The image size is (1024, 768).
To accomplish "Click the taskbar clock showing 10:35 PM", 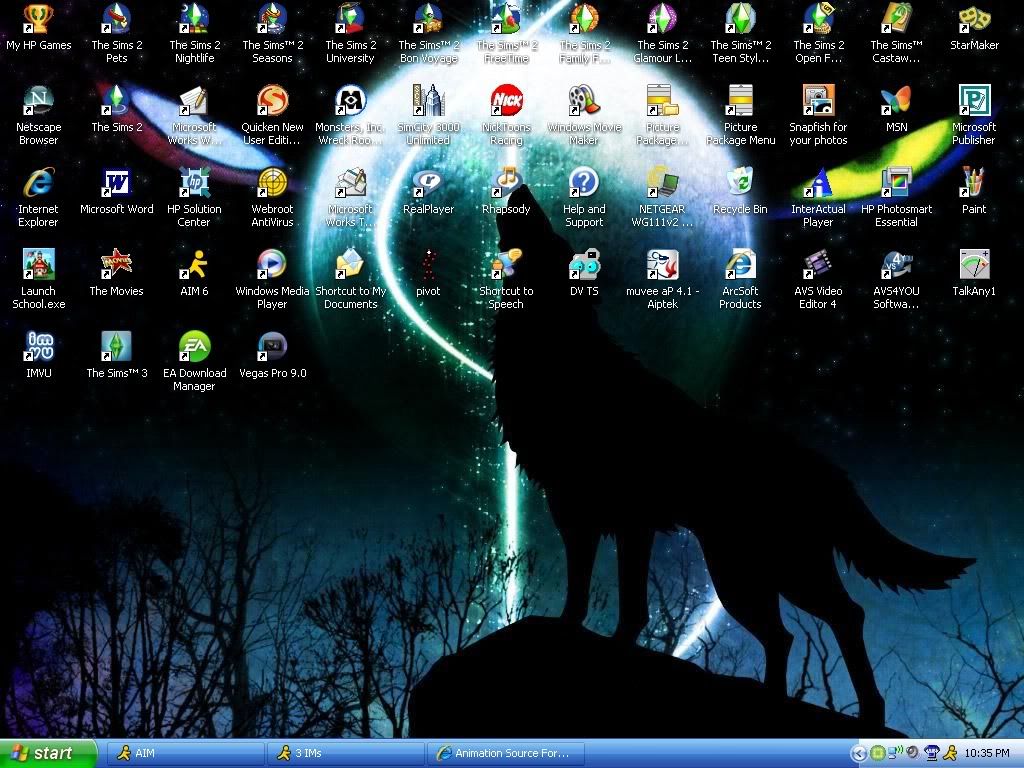I will (x=987, y=754).
